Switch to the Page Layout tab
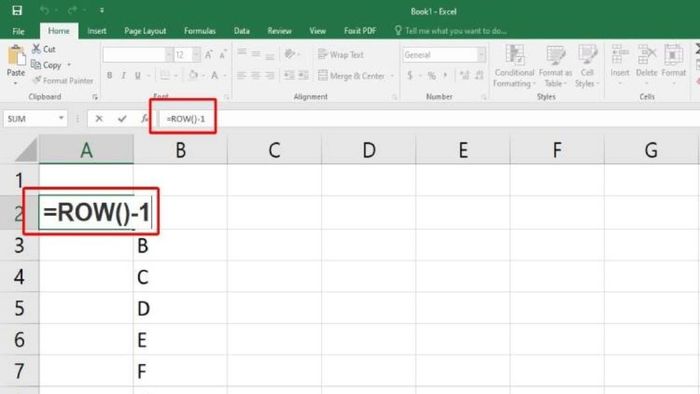 pyautogui.click(x=145, y=31)
